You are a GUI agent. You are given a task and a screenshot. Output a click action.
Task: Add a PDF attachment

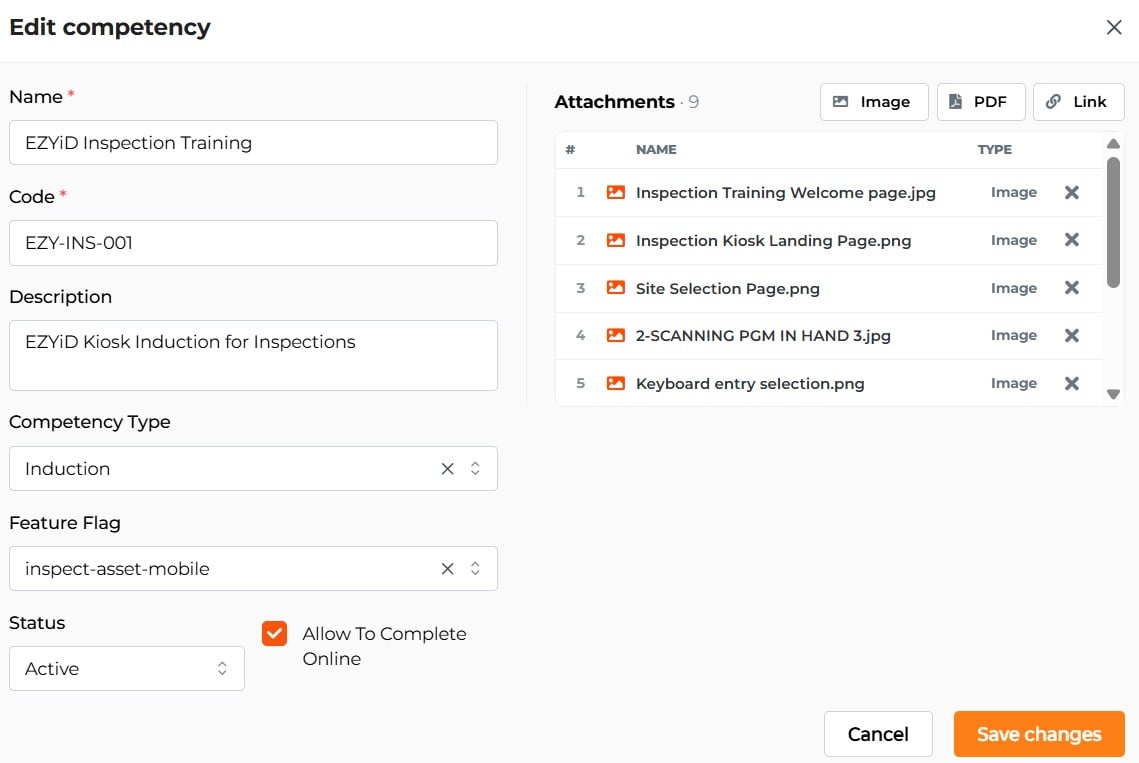[981, 102]
